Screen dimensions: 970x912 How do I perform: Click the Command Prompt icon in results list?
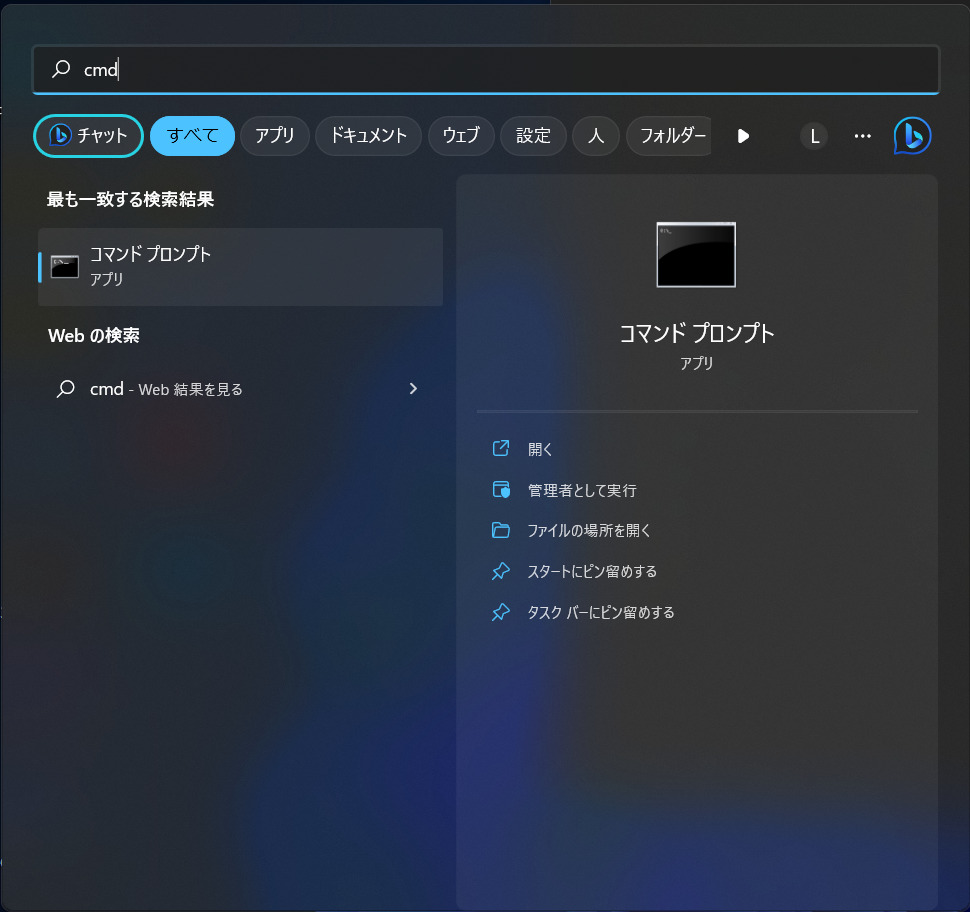coord(64,267)
